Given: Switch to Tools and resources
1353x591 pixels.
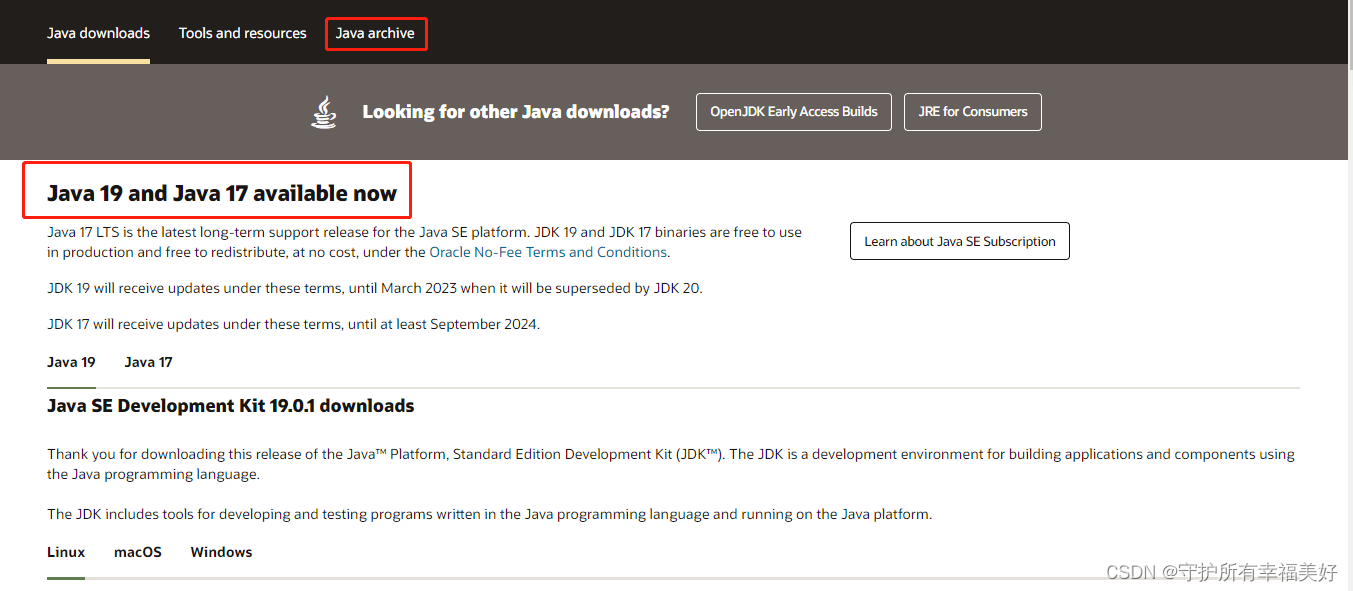Looking at the screenshot, I should point(242,33).
